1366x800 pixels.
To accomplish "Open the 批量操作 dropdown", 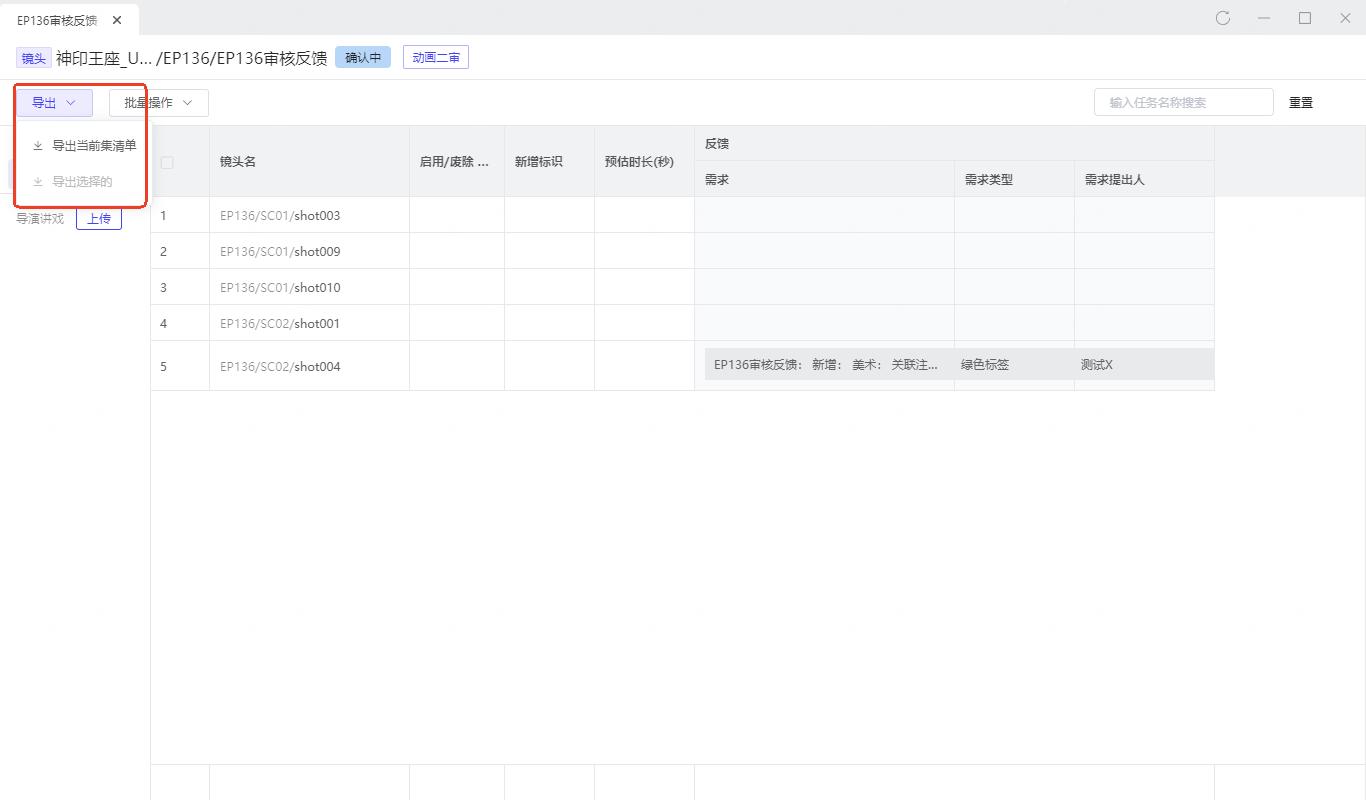I will point(158,102).
